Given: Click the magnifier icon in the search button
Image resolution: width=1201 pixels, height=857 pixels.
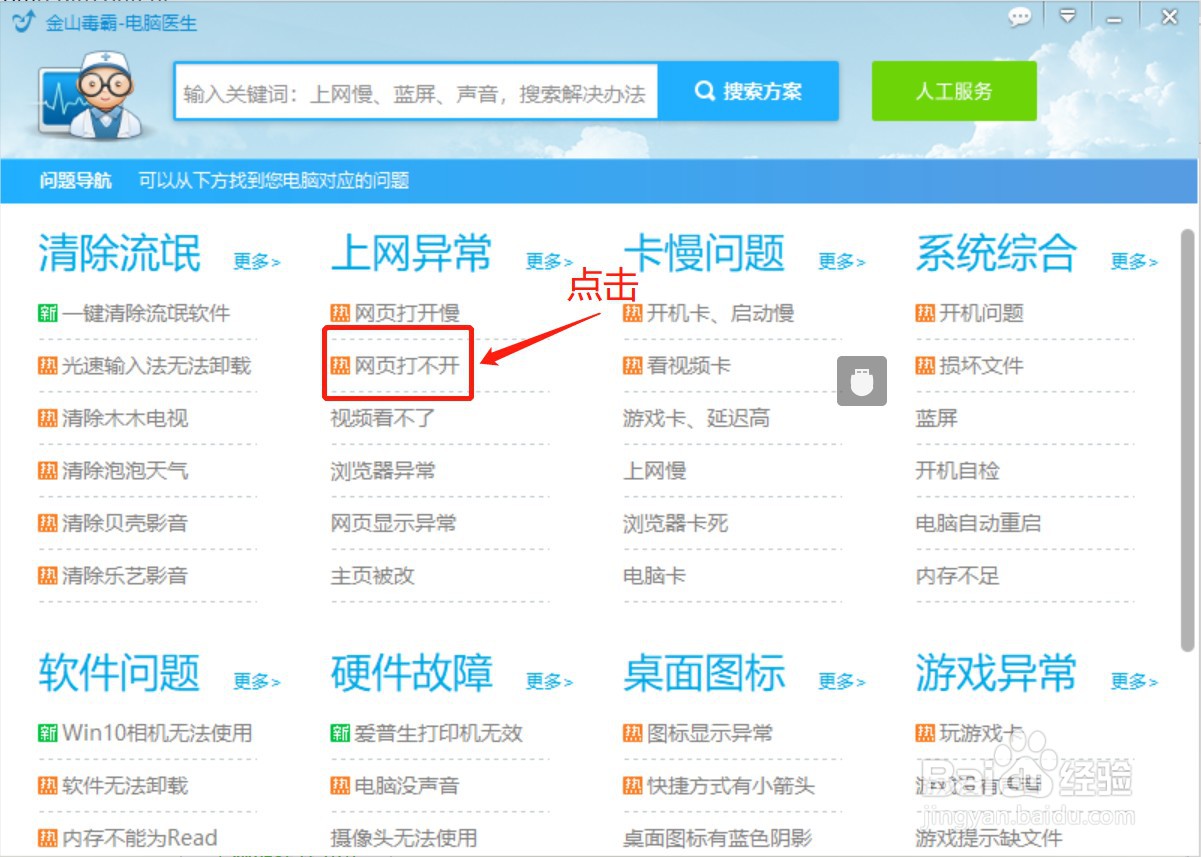Looking at the screenshot, I should (x=706, y=90).
